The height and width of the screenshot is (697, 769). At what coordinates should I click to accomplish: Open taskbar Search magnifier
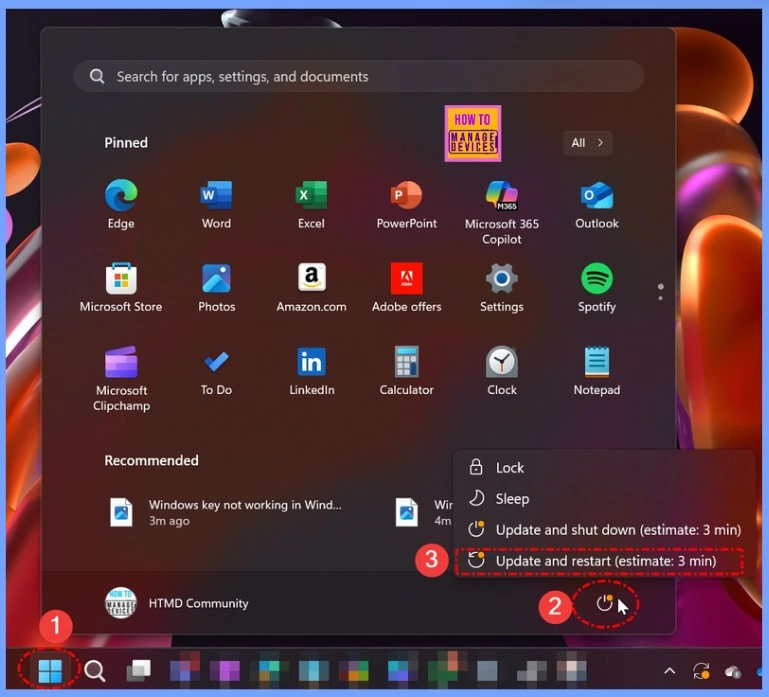click(94, 671)
